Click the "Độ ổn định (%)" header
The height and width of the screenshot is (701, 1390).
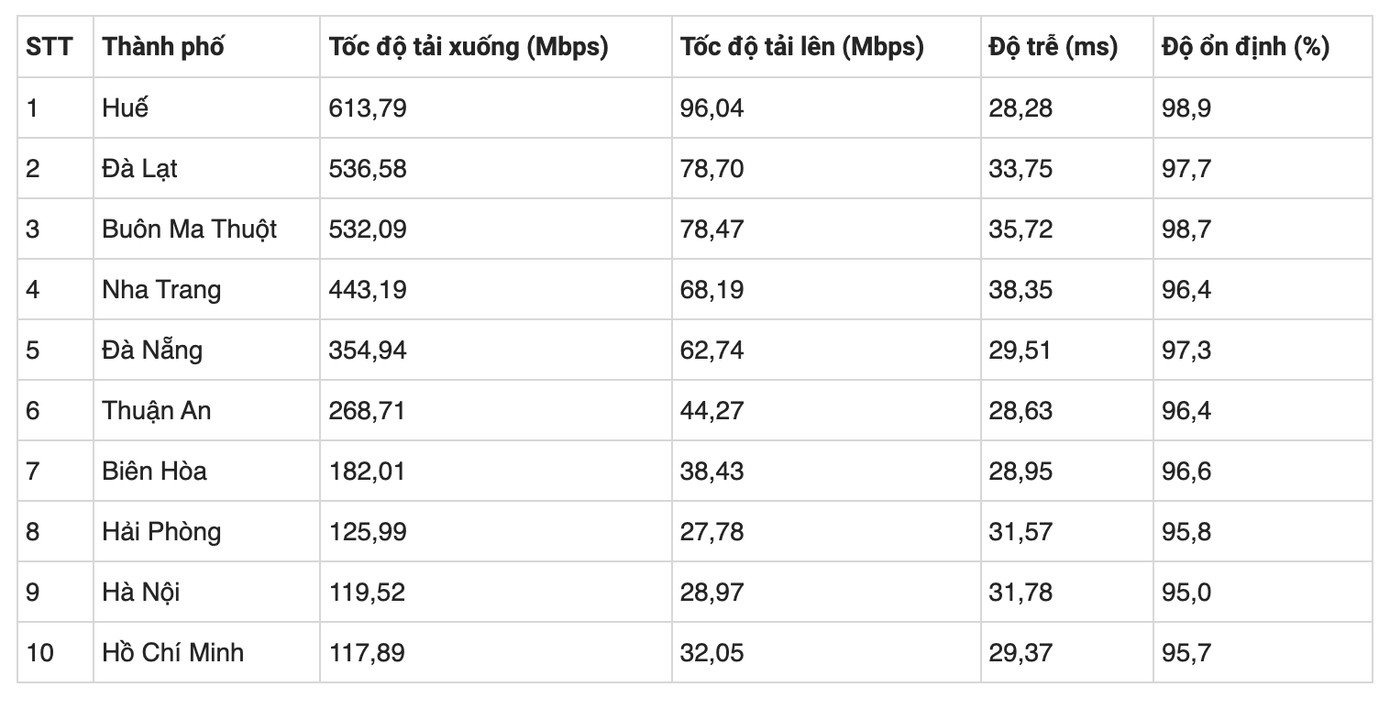1245,47
